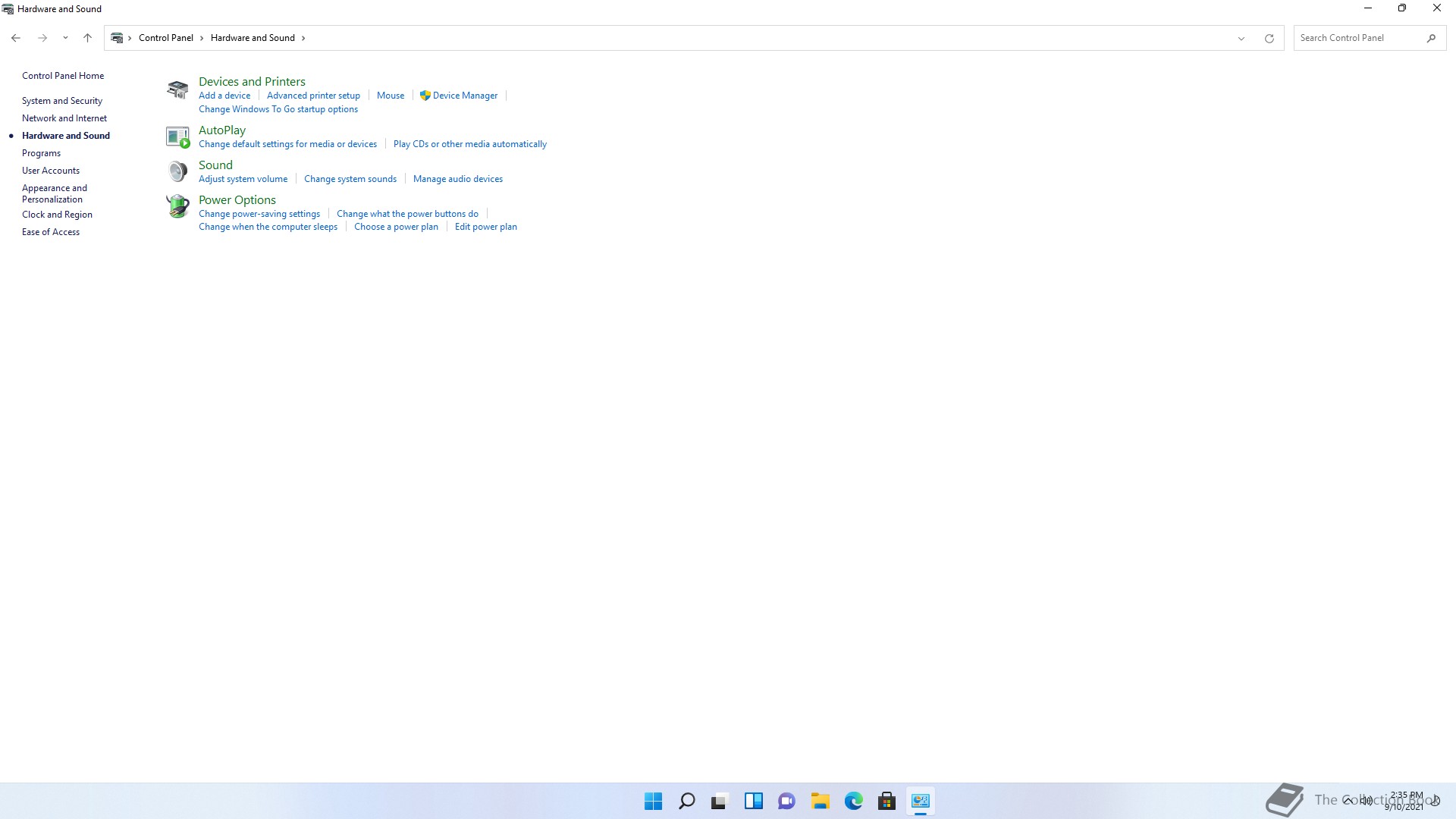Open Clock and Region

[x=57, y=215]
